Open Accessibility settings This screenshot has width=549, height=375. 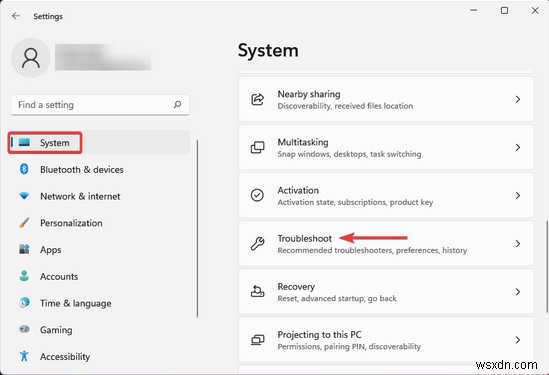point(65,356)
